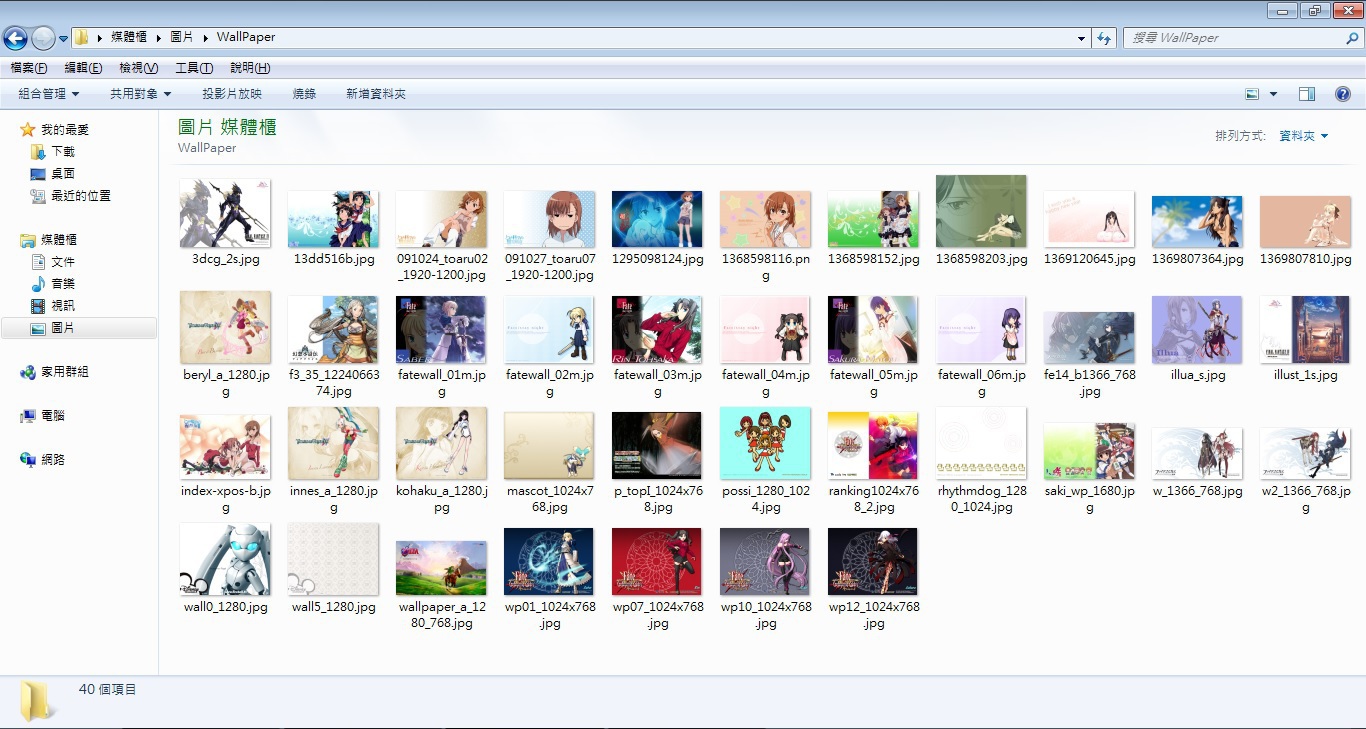This screenshot has height=729, width=1366.
Task: Click the change view icon
Action: (1252, 94)
